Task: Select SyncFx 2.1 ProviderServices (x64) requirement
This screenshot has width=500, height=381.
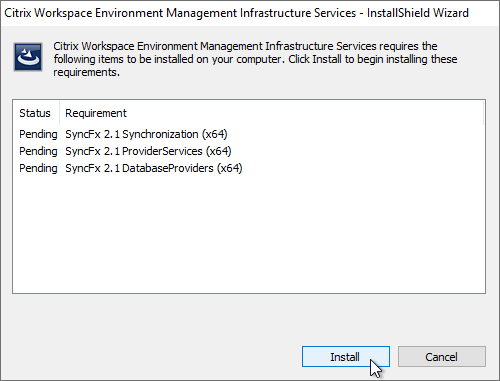Action: [148, 151]
